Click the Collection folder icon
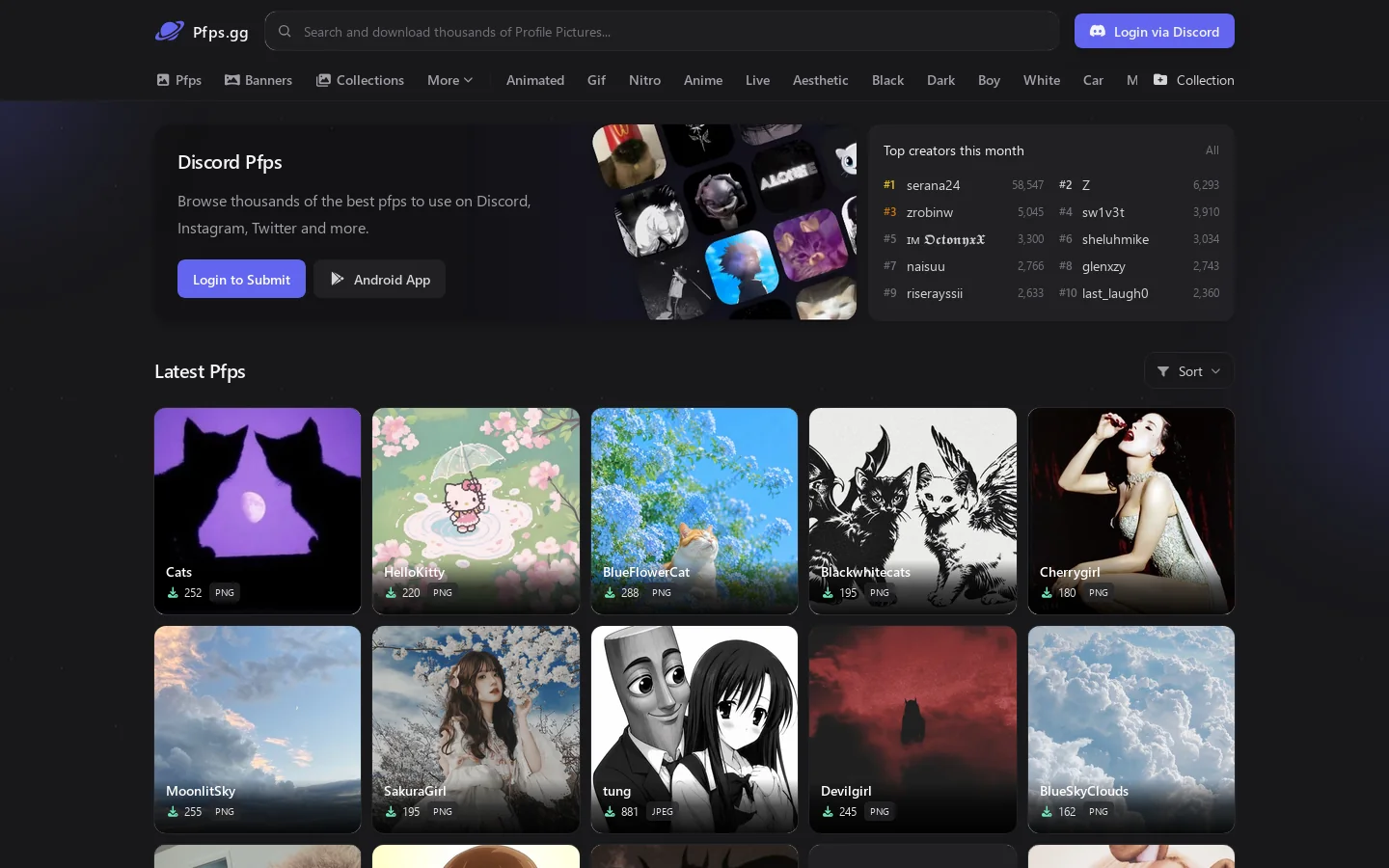 [1160, 80]
